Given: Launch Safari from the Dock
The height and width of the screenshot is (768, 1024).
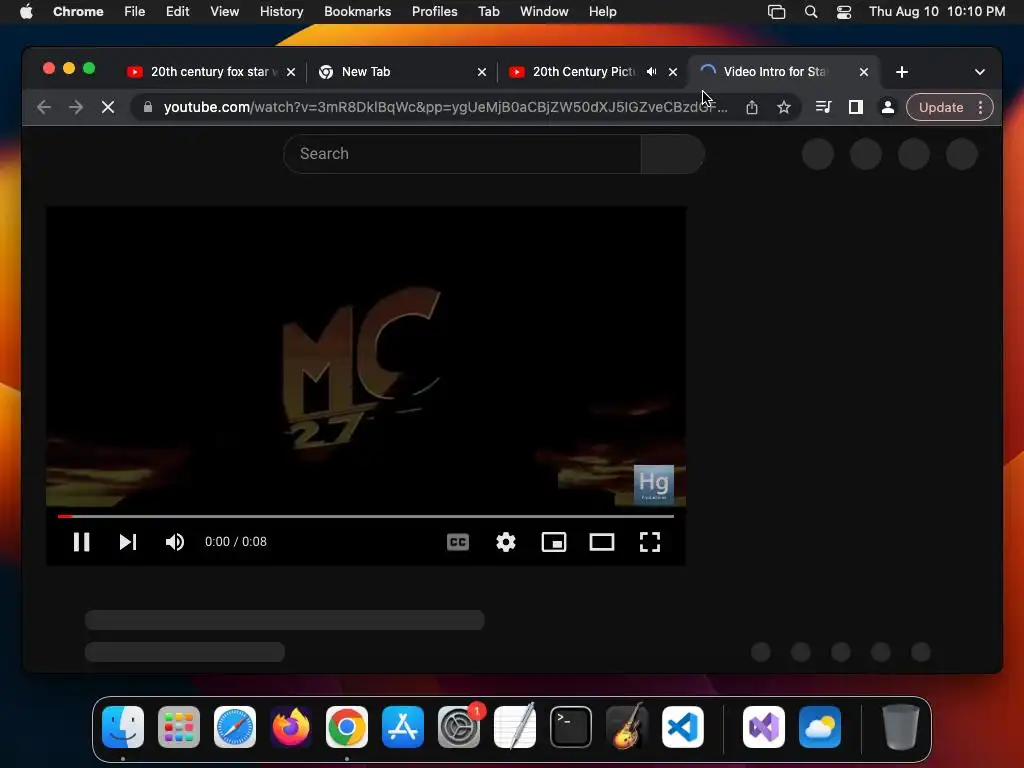Looking at the screenshot, I should click(234, 727).
